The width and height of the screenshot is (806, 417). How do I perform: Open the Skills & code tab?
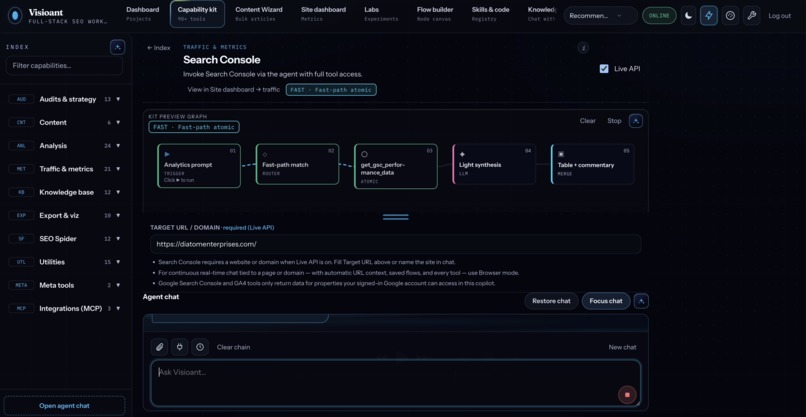tap(490, 14)
